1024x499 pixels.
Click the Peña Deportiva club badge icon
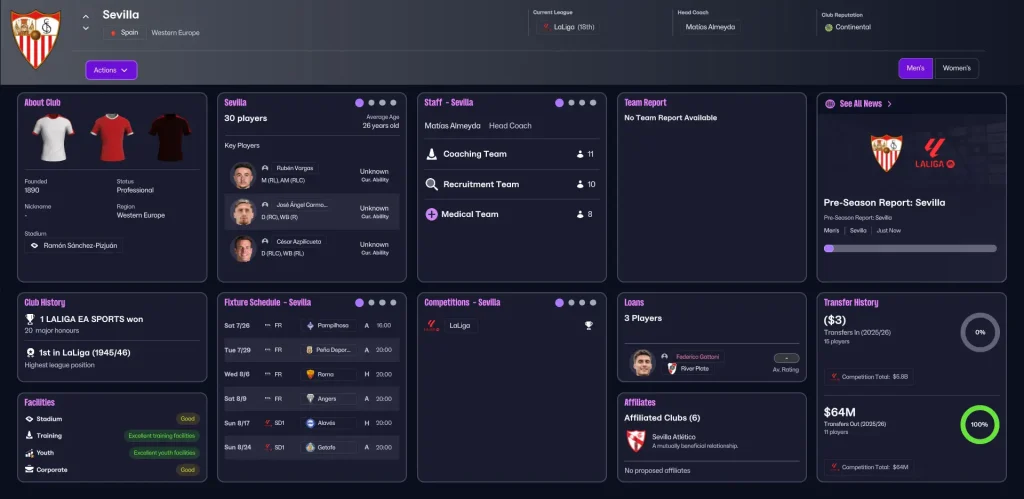(x=310, y=350)
